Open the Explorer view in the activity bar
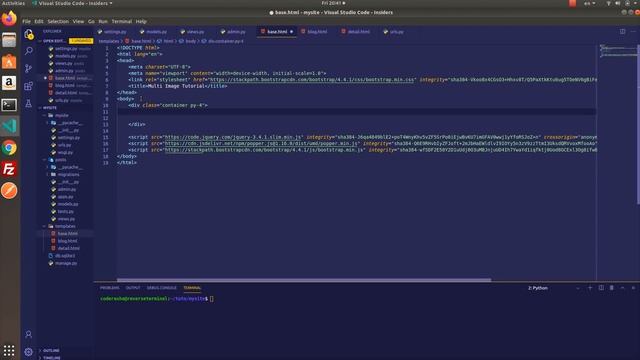Image resolution: width=640 pixels, height=360 pixels. 29,34
